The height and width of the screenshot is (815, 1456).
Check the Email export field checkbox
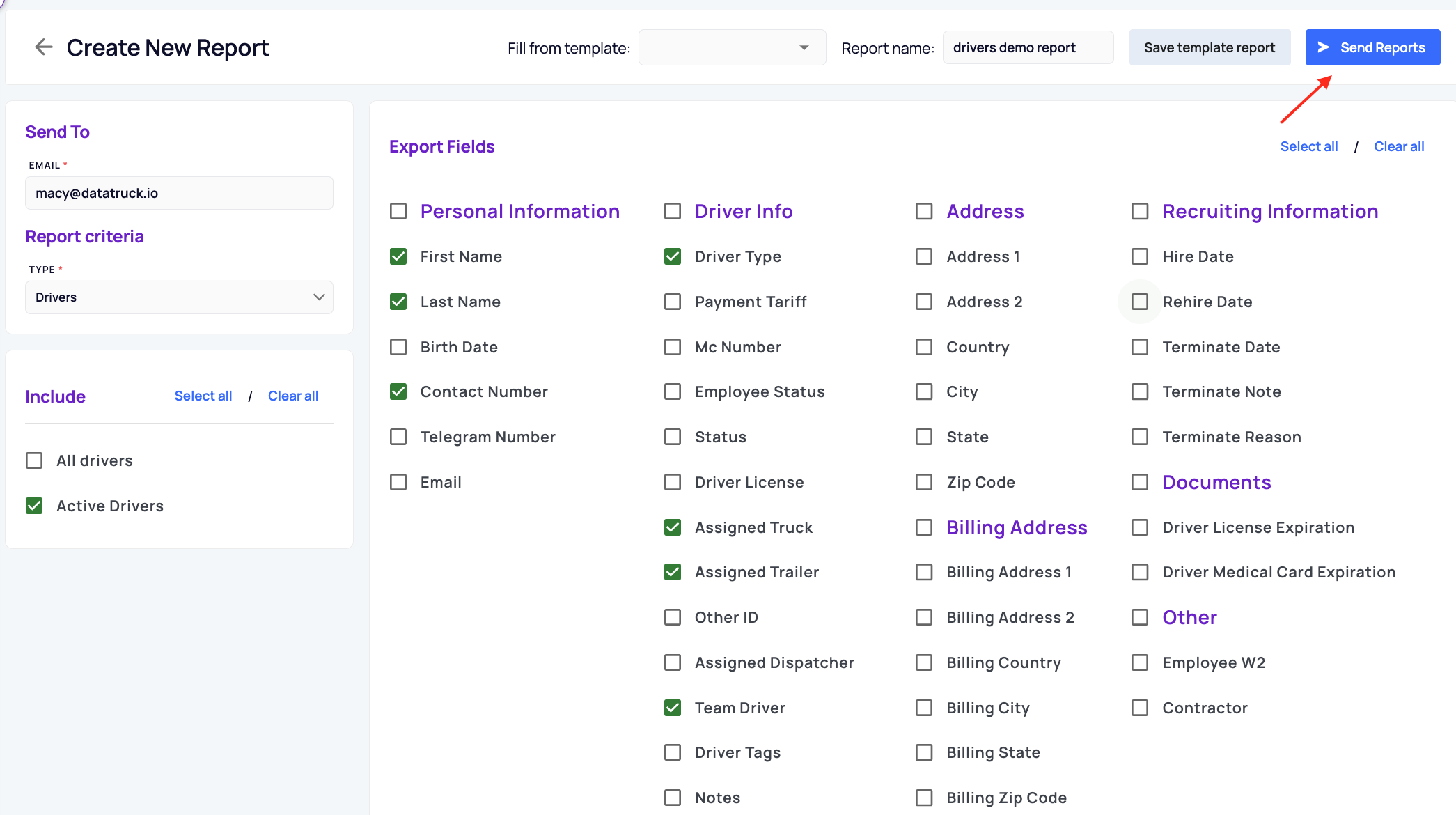coord(398,482)
